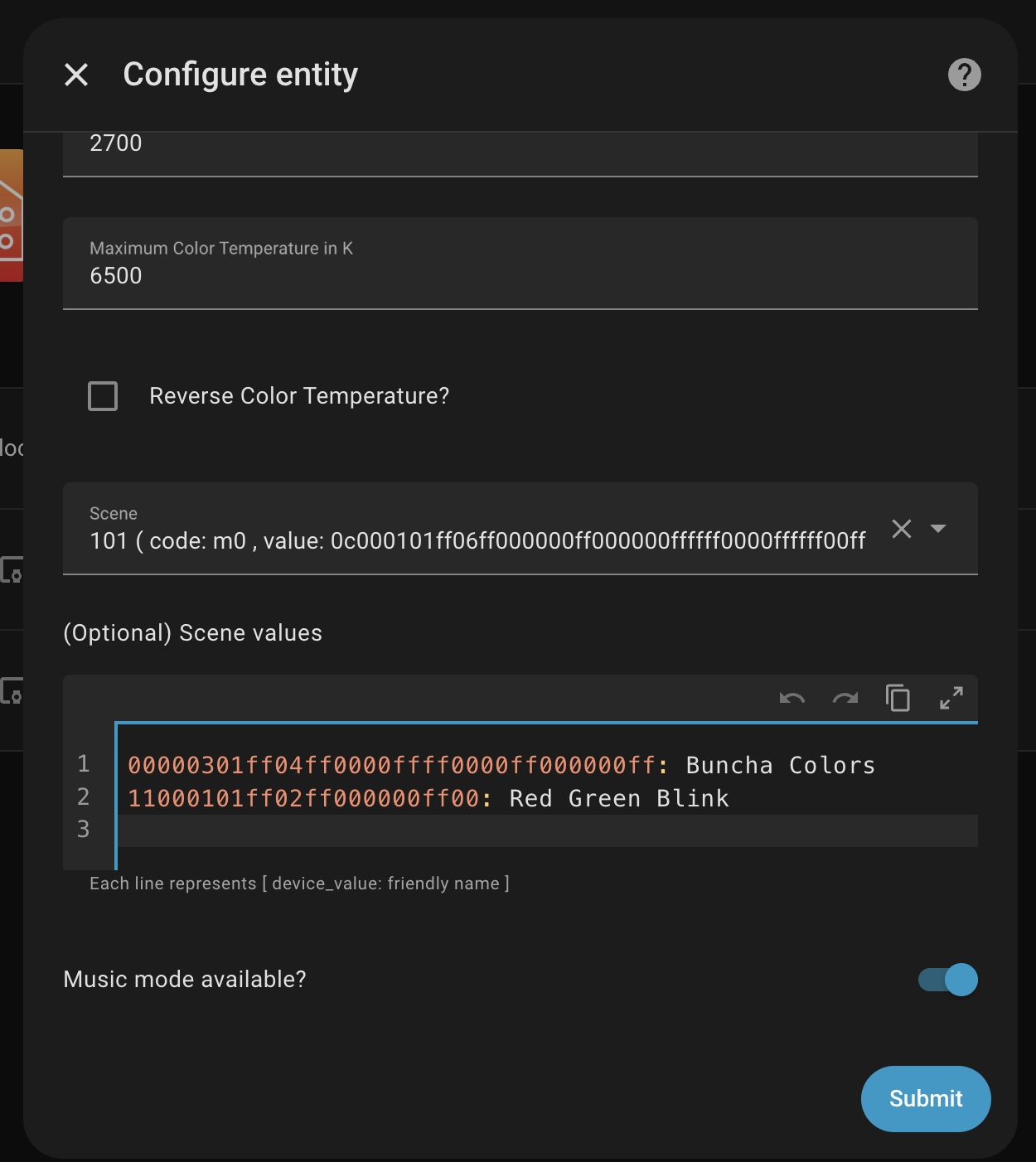The width and height of the screenshot is (1036, 1162).
Task: Clear the selected Scene value
Action: [902, 529]
